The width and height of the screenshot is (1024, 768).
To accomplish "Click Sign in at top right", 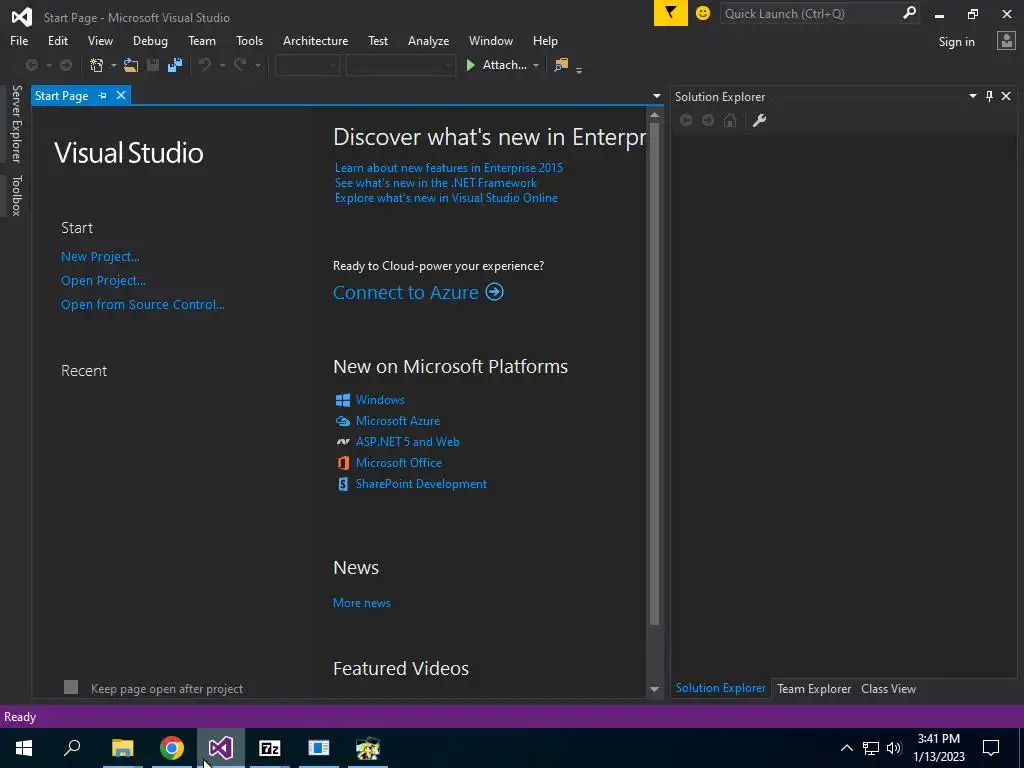I will (956, 42).
